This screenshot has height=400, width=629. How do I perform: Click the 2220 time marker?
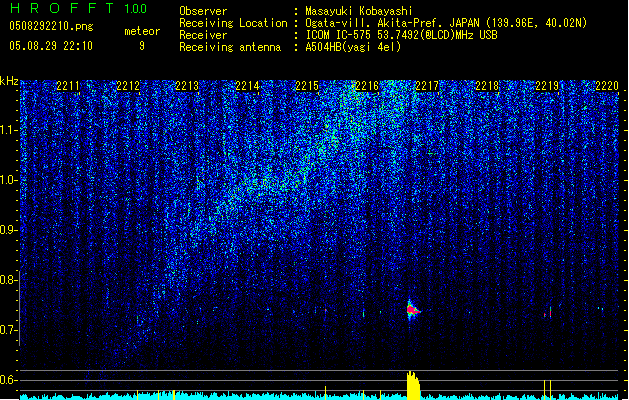[607, 86]
